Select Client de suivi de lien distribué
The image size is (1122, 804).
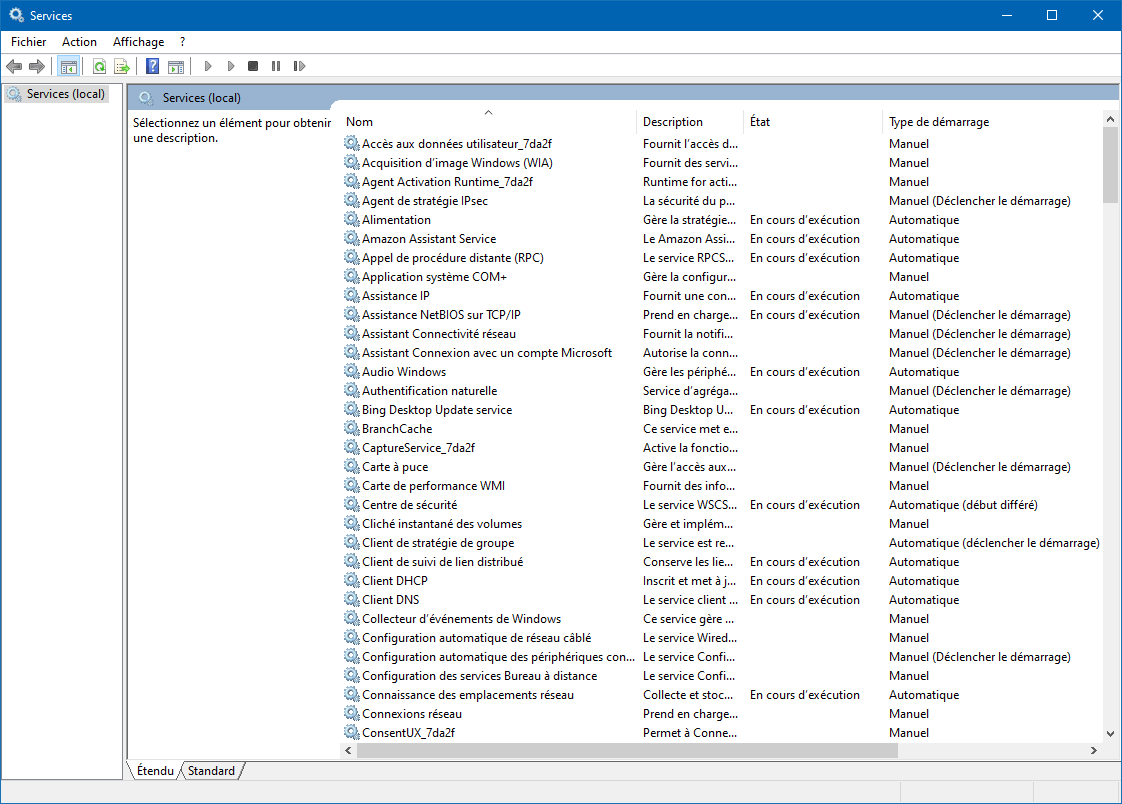442,562
